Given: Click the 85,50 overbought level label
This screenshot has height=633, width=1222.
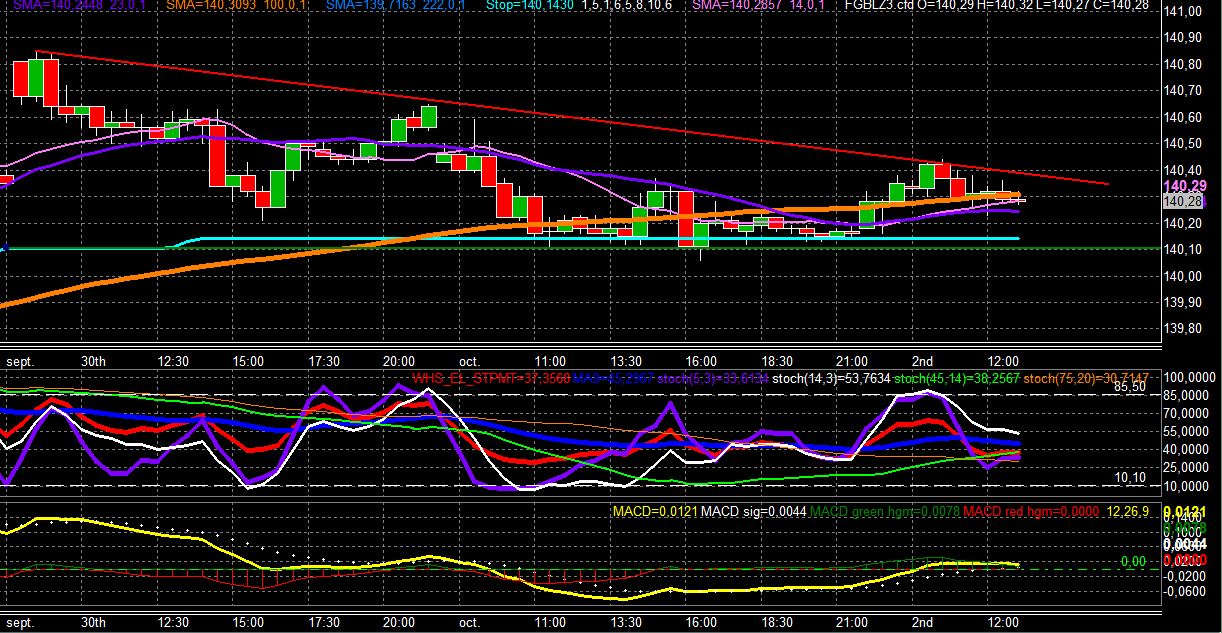Looking at the screenshot, I should pyautogui.click(x=1131, y=386).
